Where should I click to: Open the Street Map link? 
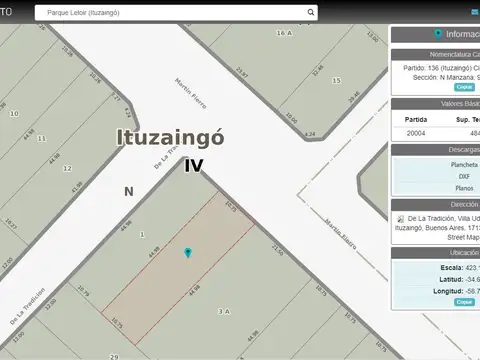463,237
